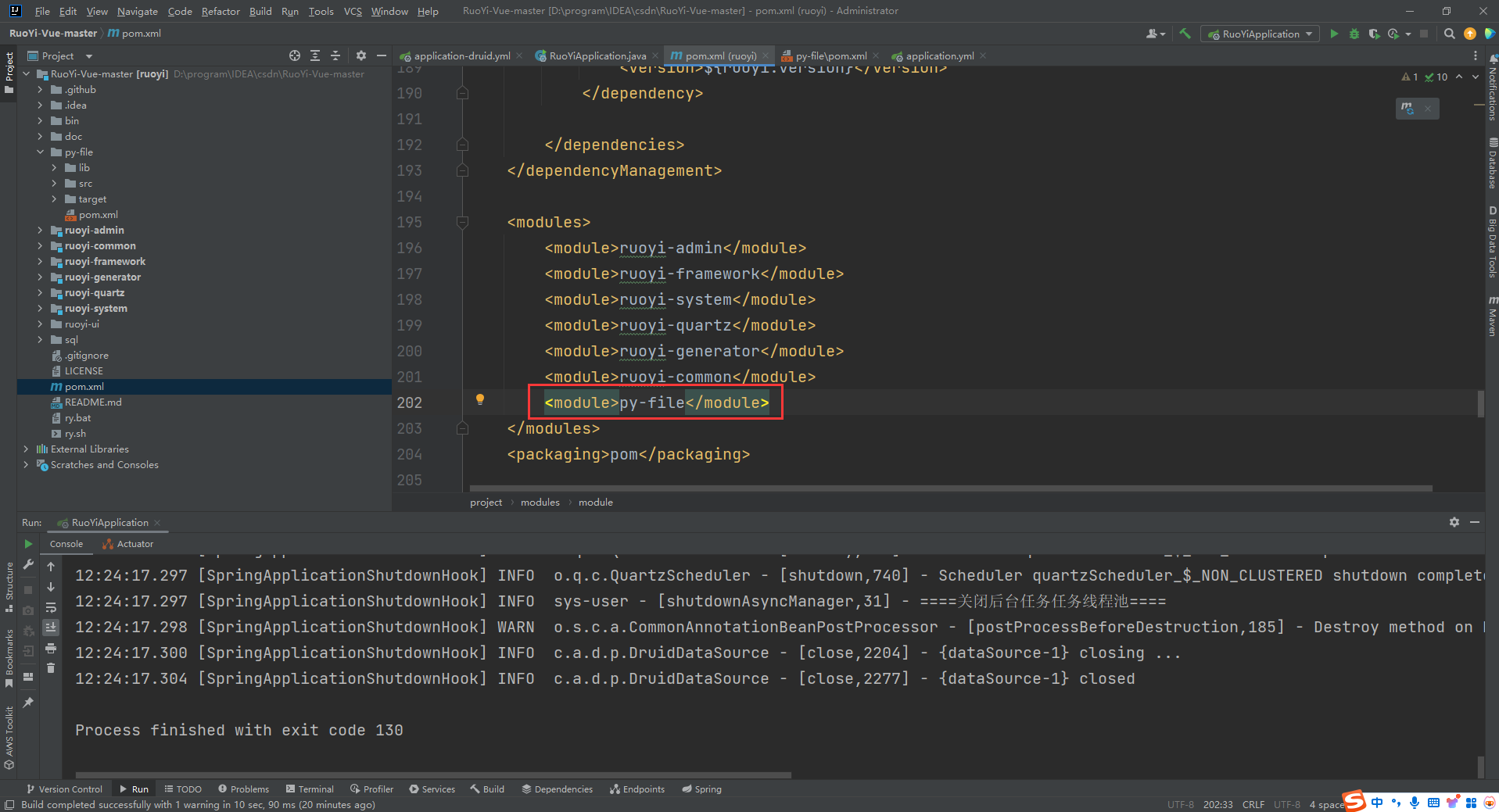
Task: Click Collapse All icon in Project panel
Action: 335,55
